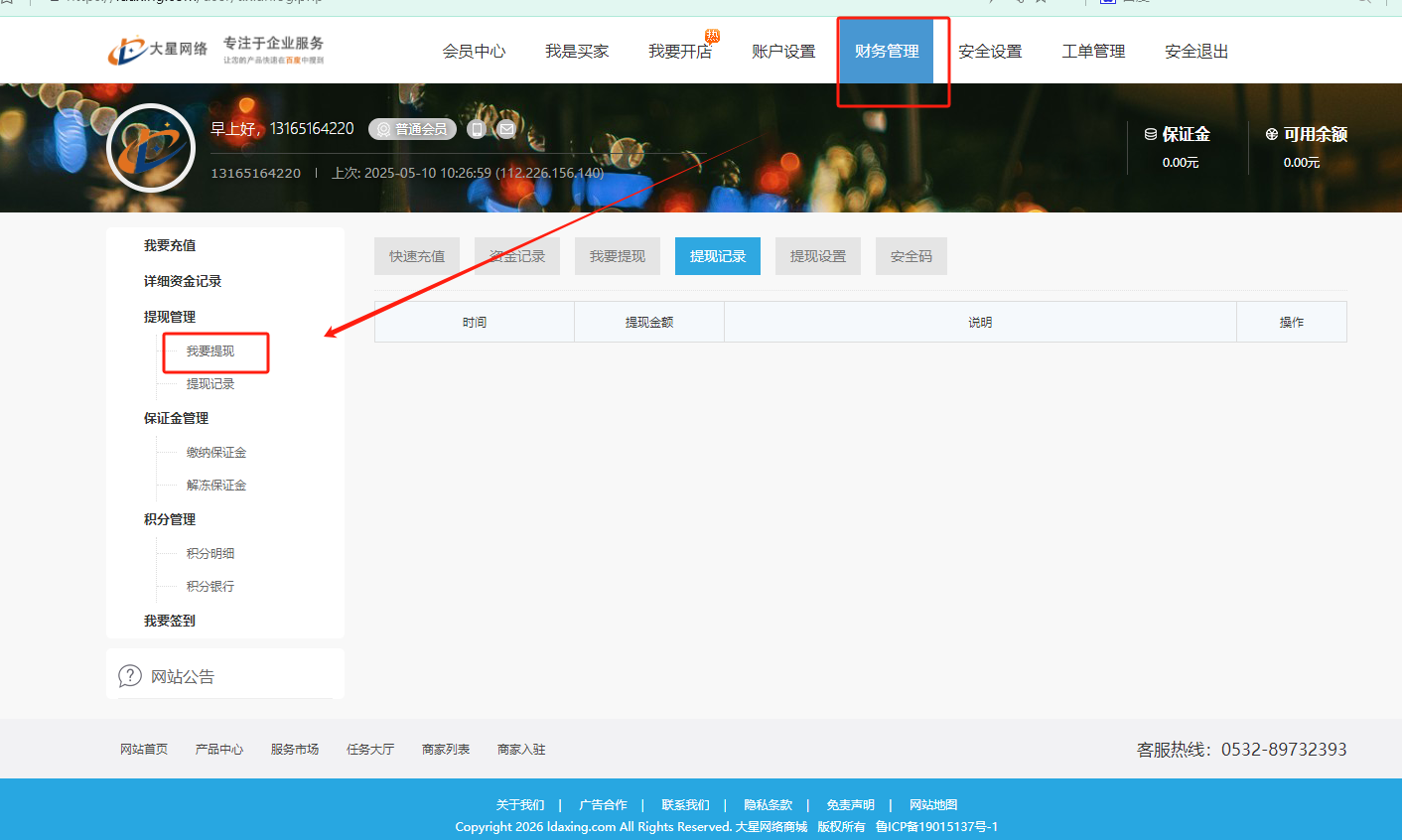Viewport: 1402px width, 840px height.
Task: Switch to the 快速充值 tab
Action: coord(417,256)
